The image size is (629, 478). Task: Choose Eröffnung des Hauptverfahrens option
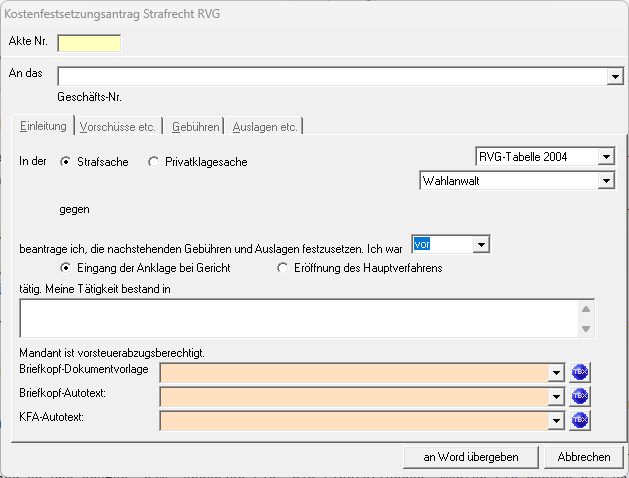(282, 268)
